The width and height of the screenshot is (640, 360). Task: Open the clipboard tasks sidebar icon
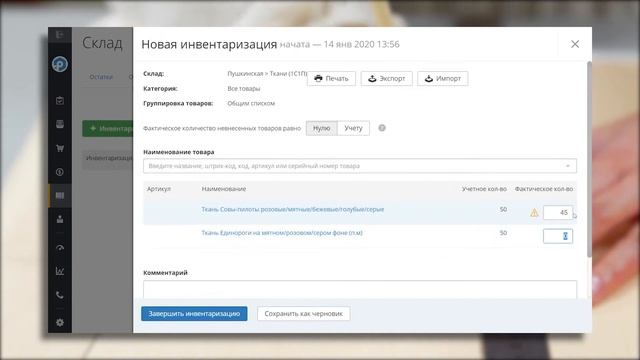[60, 101]
